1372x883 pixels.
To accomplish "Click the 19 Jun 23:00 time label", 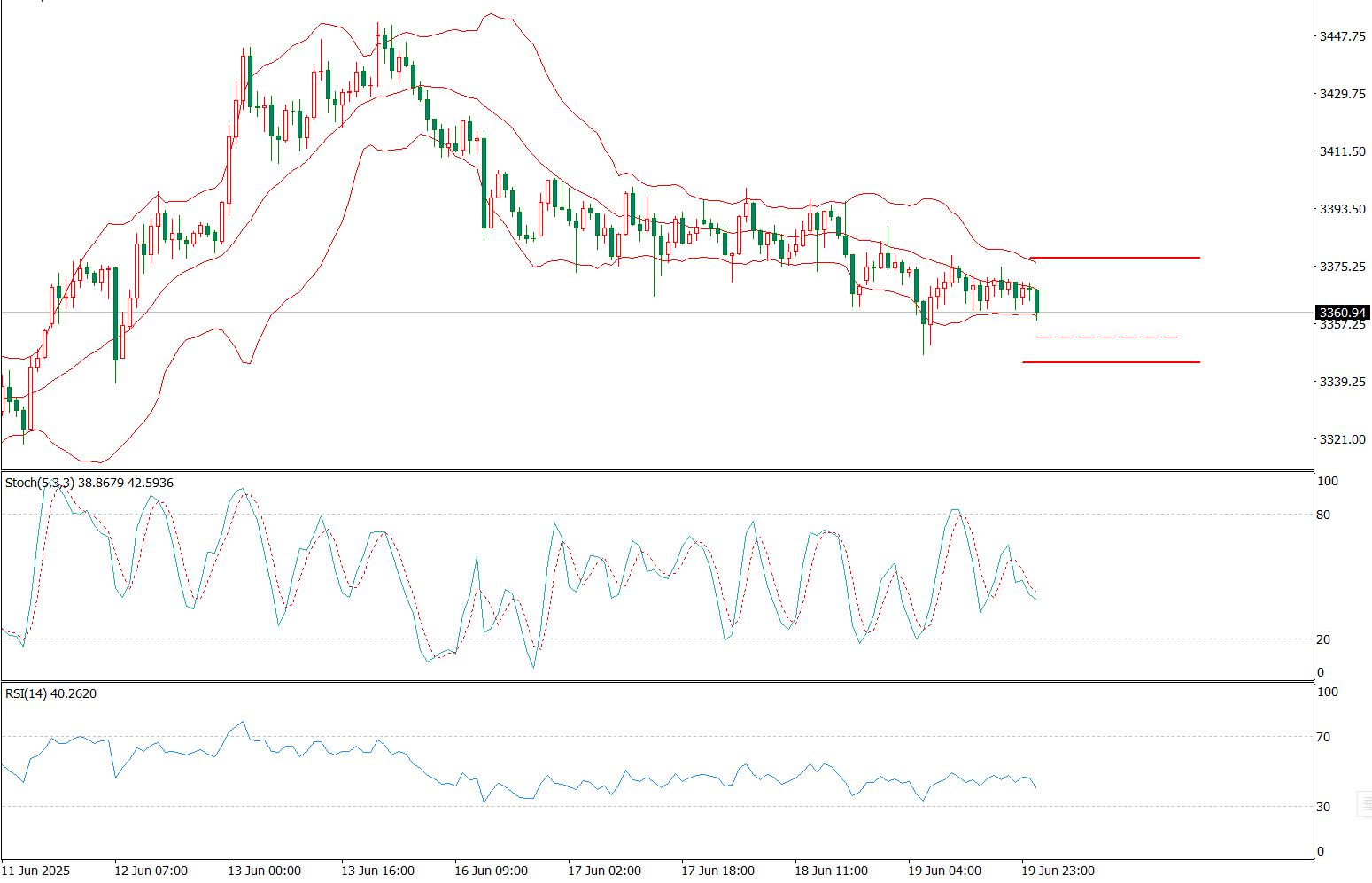I will click(1058, 871).
